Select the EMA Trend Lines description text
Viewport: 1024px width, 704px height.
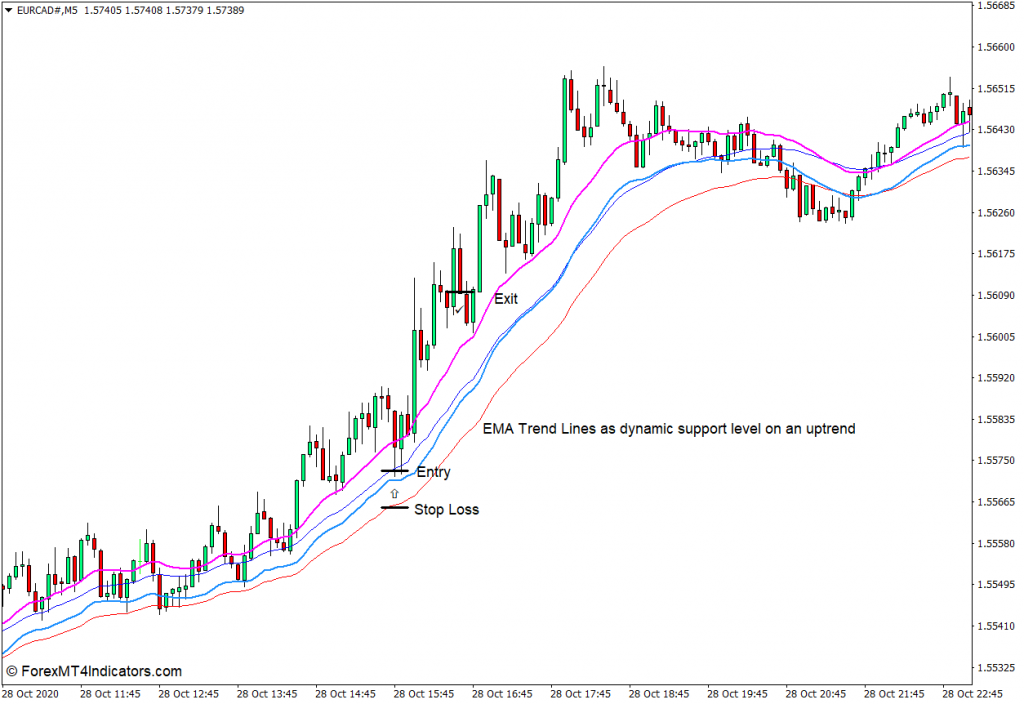[669, 429]
